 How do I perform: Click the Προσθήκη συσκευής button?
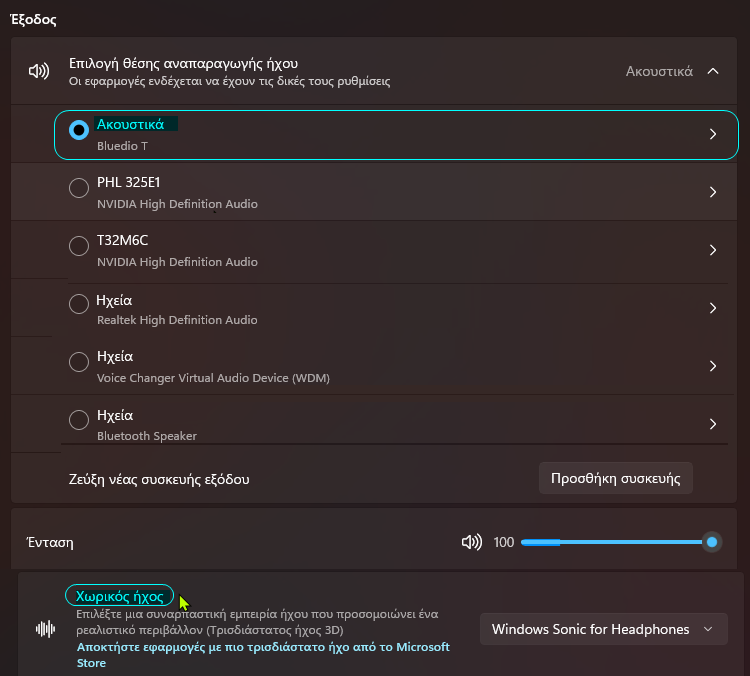616,478
